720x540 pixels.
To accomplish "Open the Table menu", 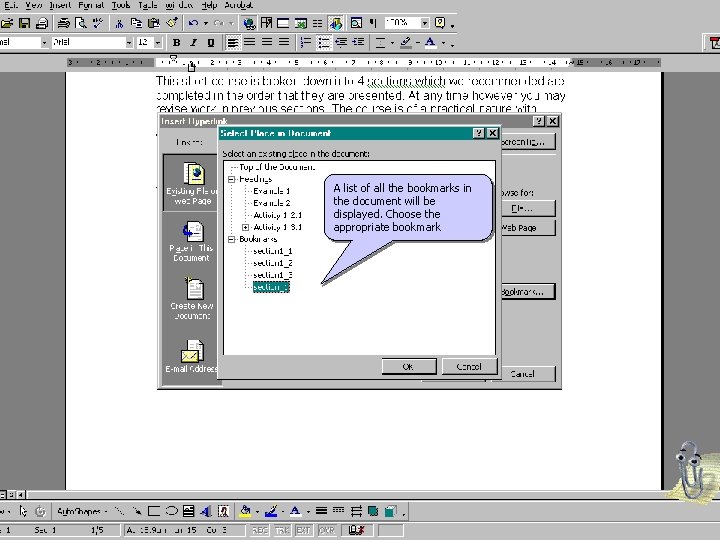I will (x=148, y=5).
